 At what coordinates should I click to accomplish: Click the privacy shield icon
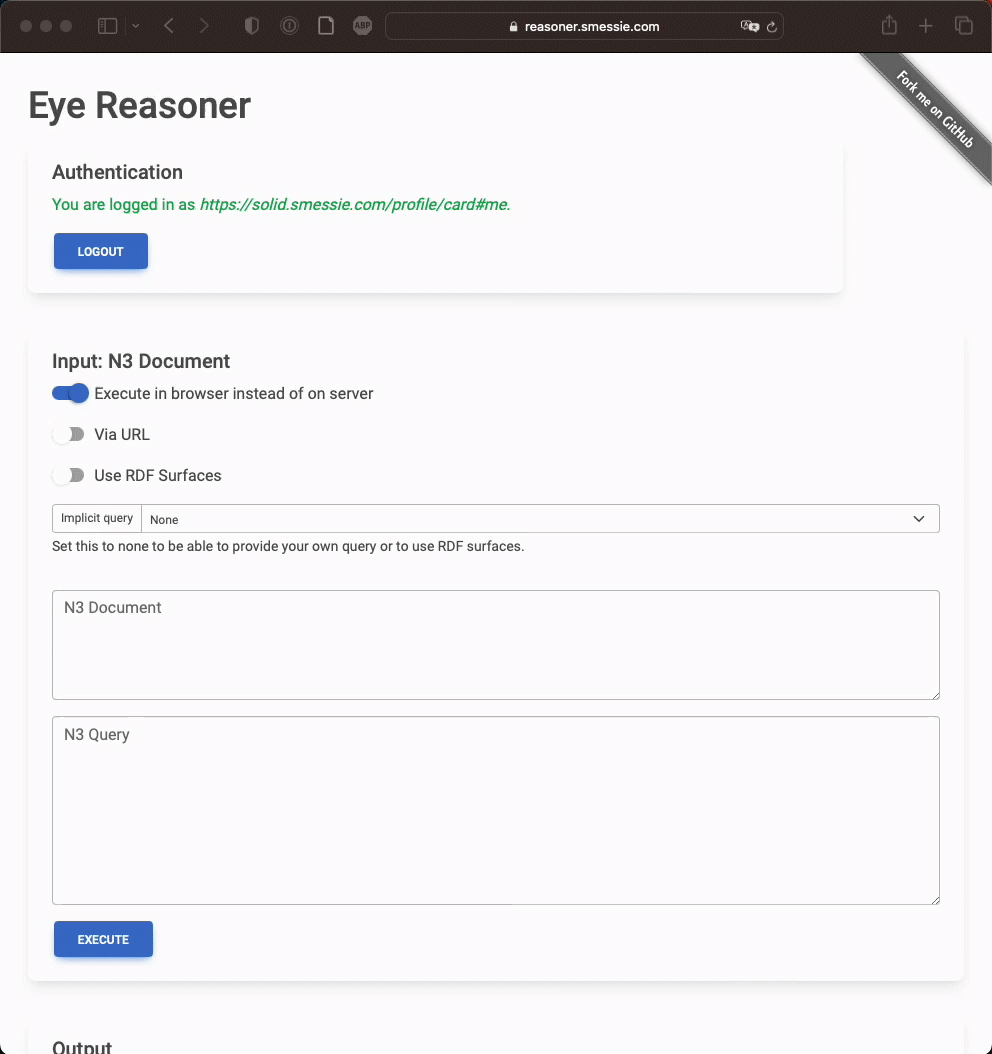(x=252, y=27)
